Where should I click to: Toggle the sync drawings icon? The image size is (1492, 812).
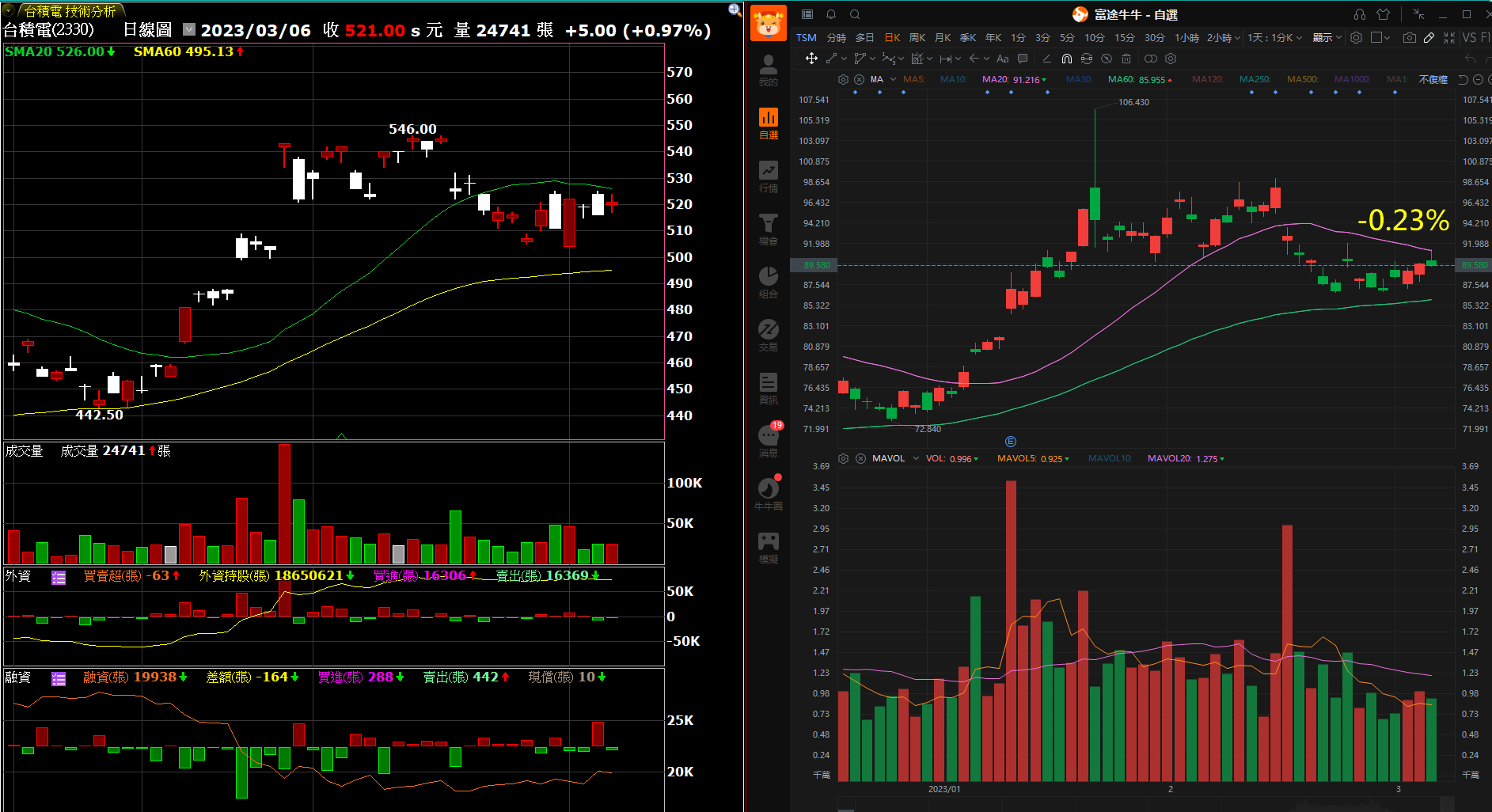tap(1087, 59)
